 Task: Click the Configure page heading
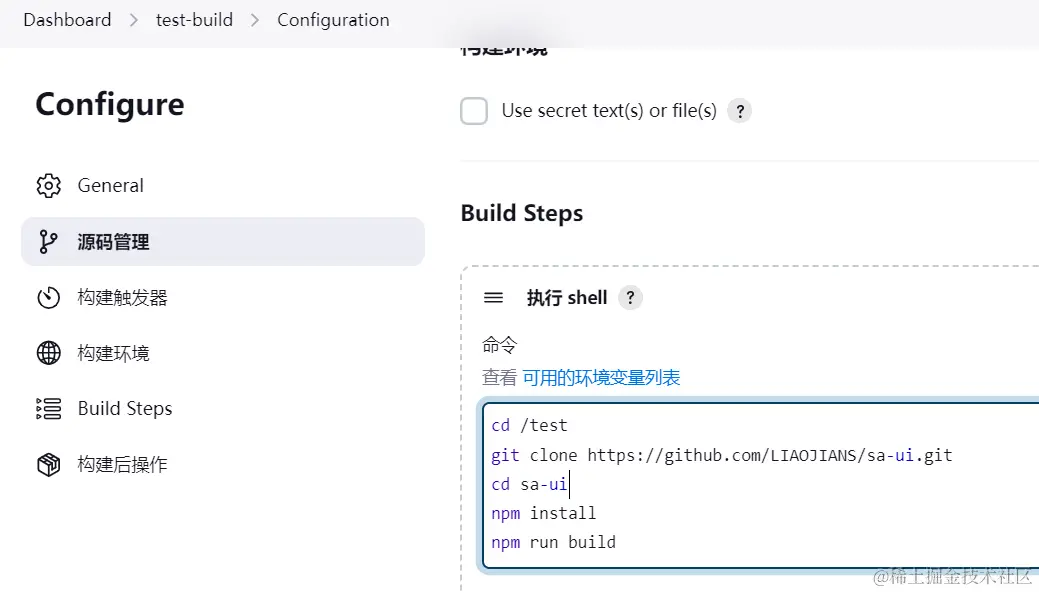(x=110, y=105)
